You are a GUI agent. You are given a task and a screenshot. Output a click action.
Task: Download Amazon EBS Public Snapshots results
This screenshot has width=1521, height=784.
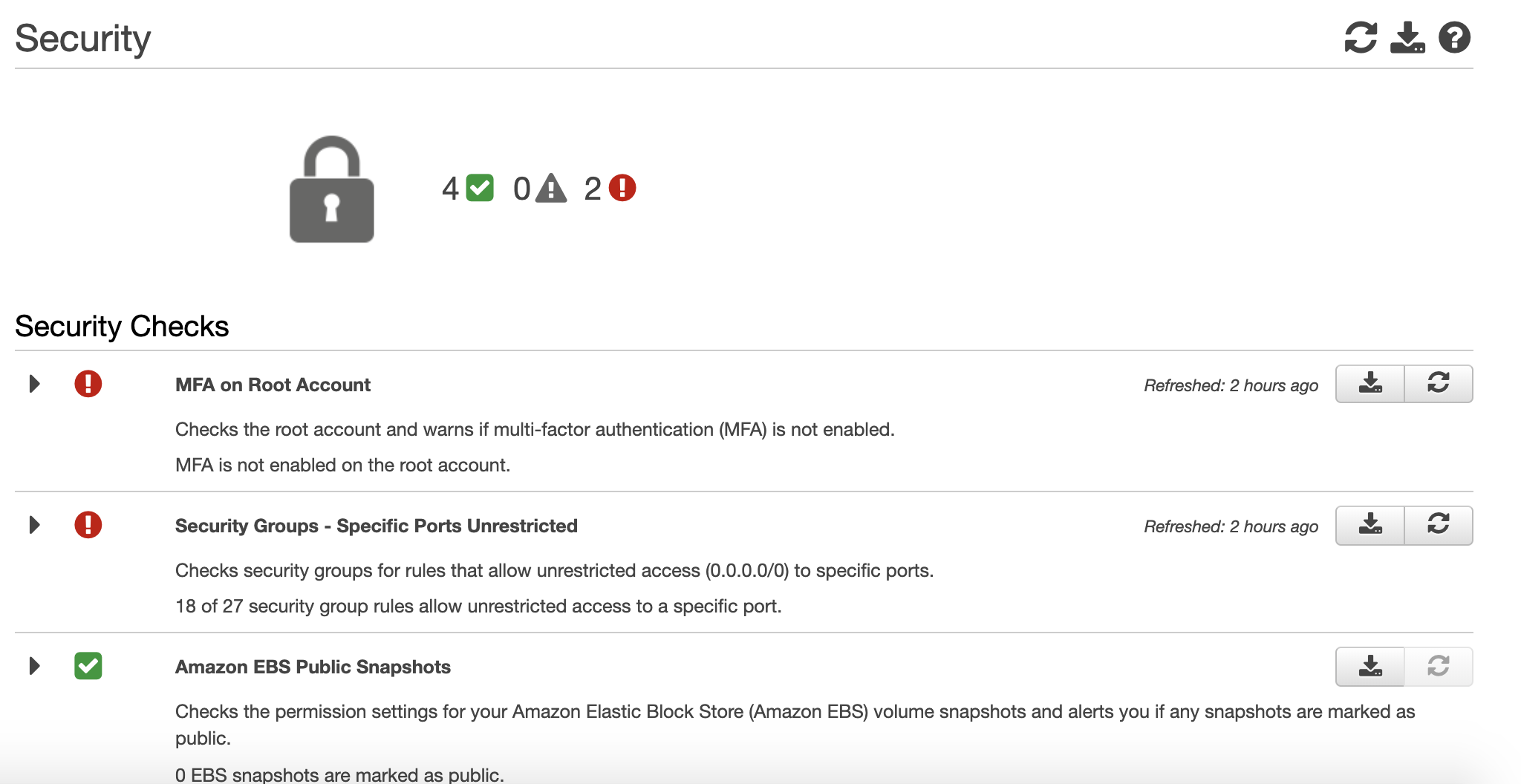click(x=1370, y=666)
